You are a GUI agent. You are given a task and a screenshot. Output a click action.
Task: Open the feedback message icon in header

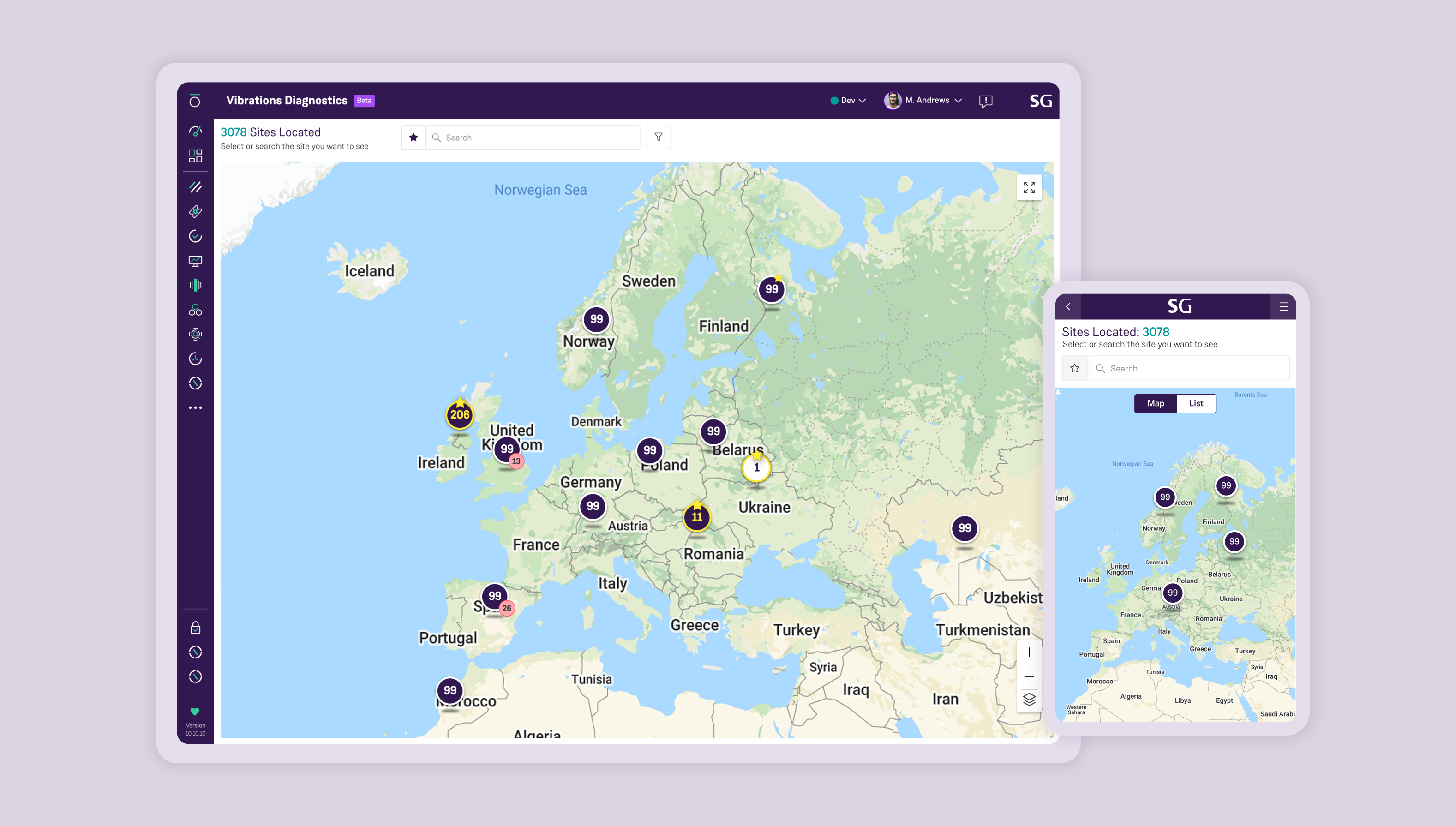985,101
